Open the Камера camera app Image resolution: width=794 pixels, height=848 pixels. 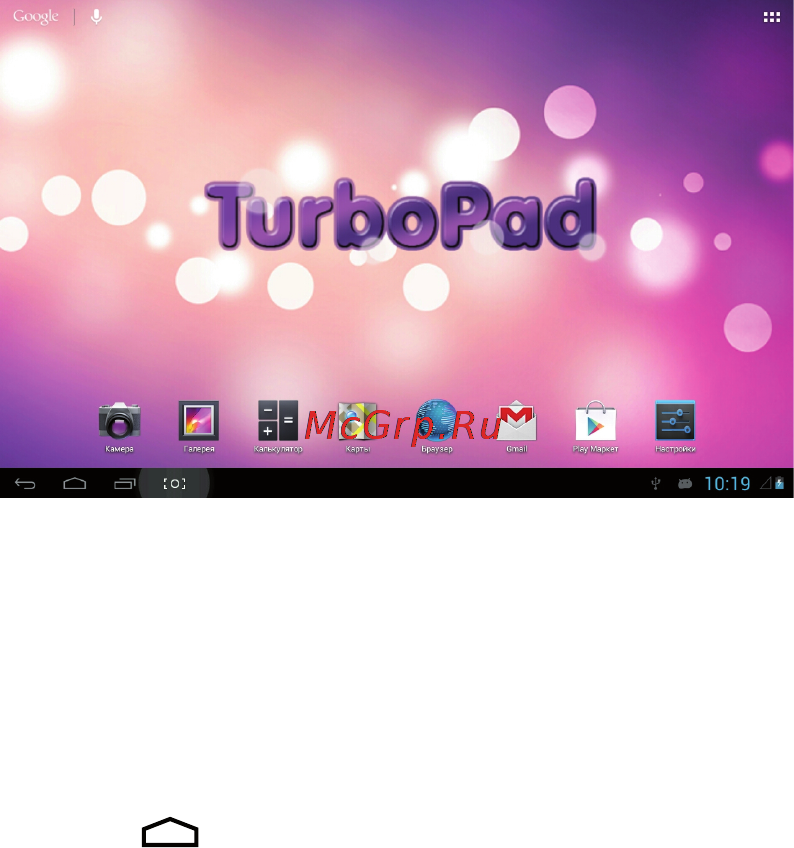pos(120,426)
